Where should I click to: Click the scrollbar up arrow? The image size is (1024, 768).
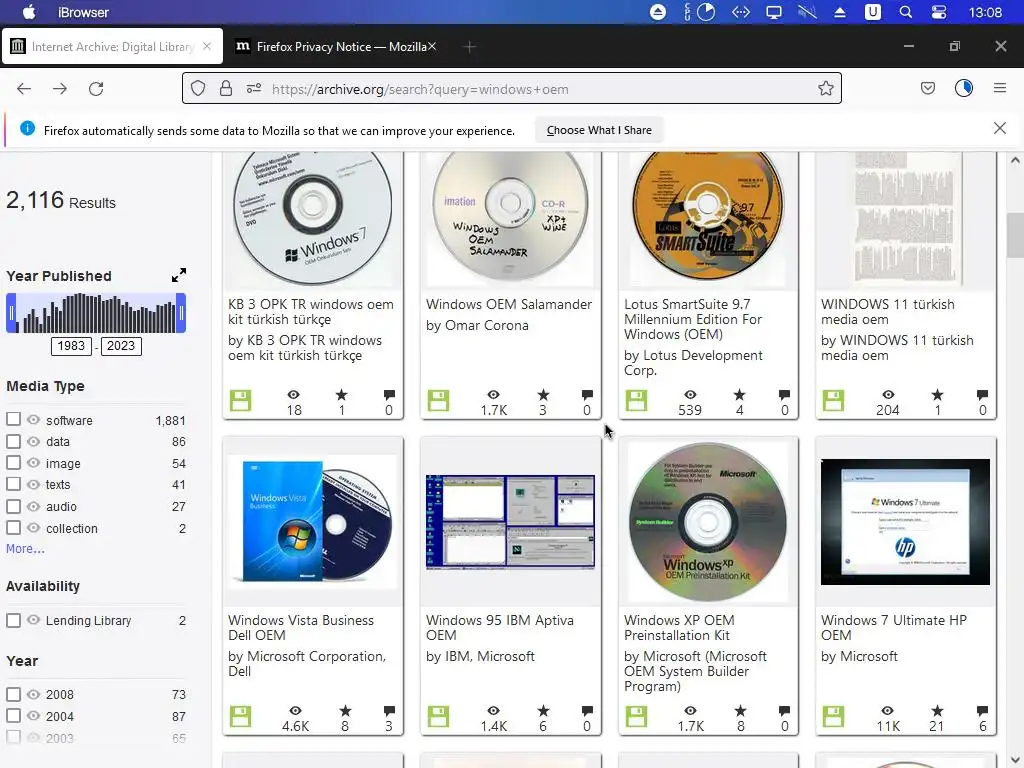click(x=1016, y=160)
